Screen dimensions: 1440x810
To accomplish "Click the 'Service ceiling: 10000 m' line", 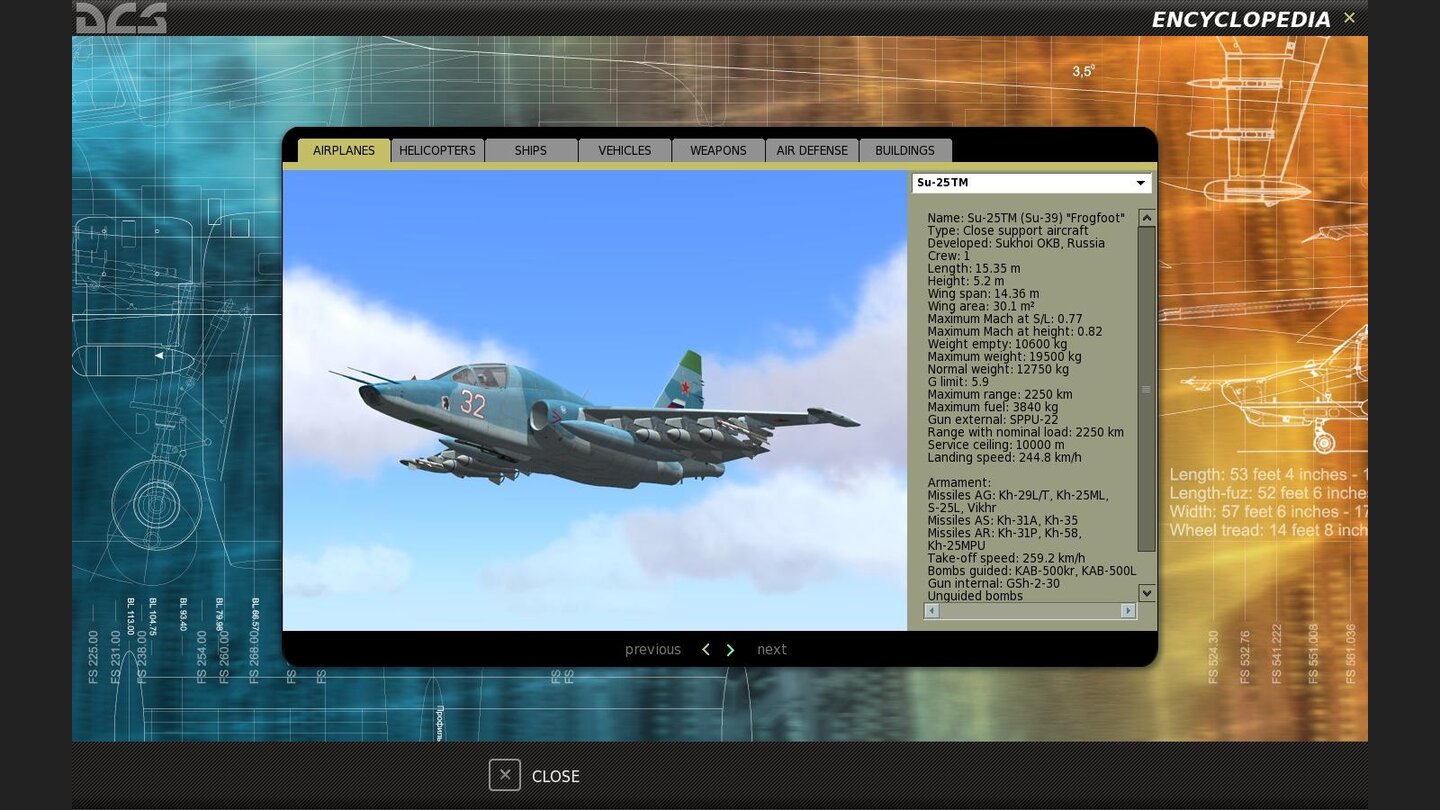I will tap(996, 445).
